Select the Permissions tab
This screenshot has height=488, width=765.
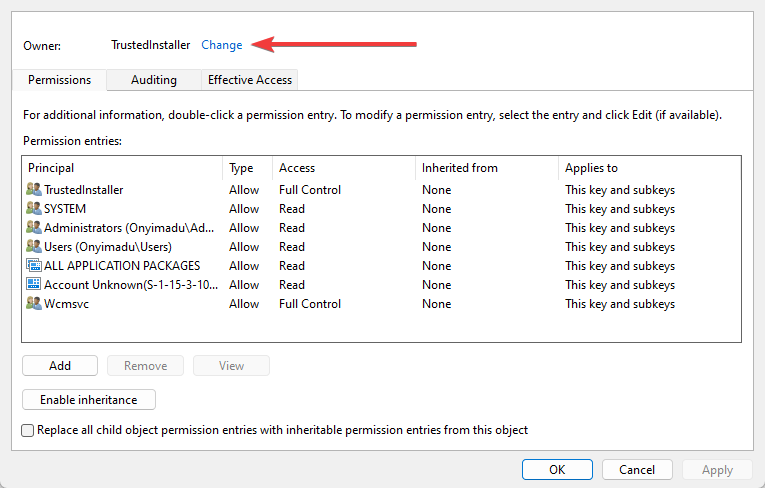[59, 80]
